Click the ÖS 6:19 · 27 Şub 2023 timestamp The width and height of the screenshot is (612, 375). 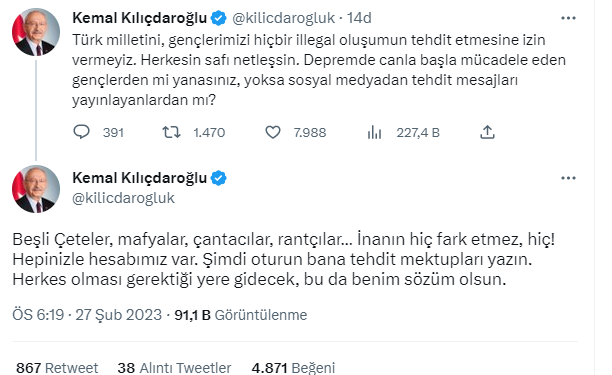tap(87, 315)
